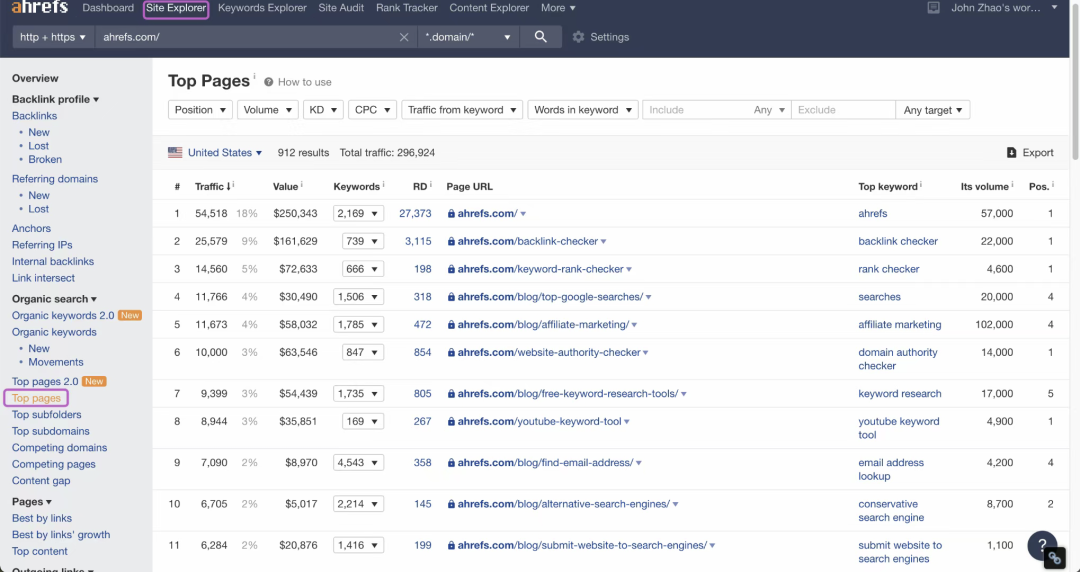The height and width of the screenshot is (572, 1080).
Task: Open Keywords Explorer in top navigation
Action: 262,8
